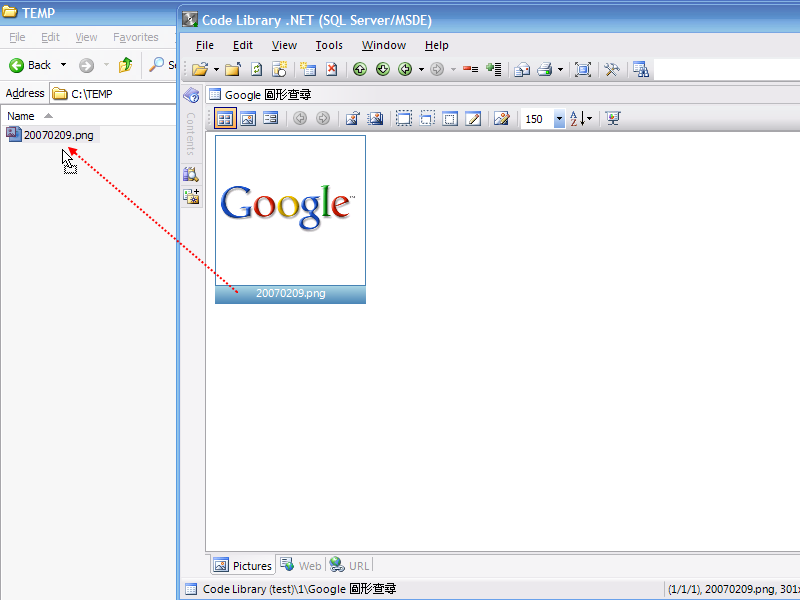Go back with the green left arrow

coord(405,69)
